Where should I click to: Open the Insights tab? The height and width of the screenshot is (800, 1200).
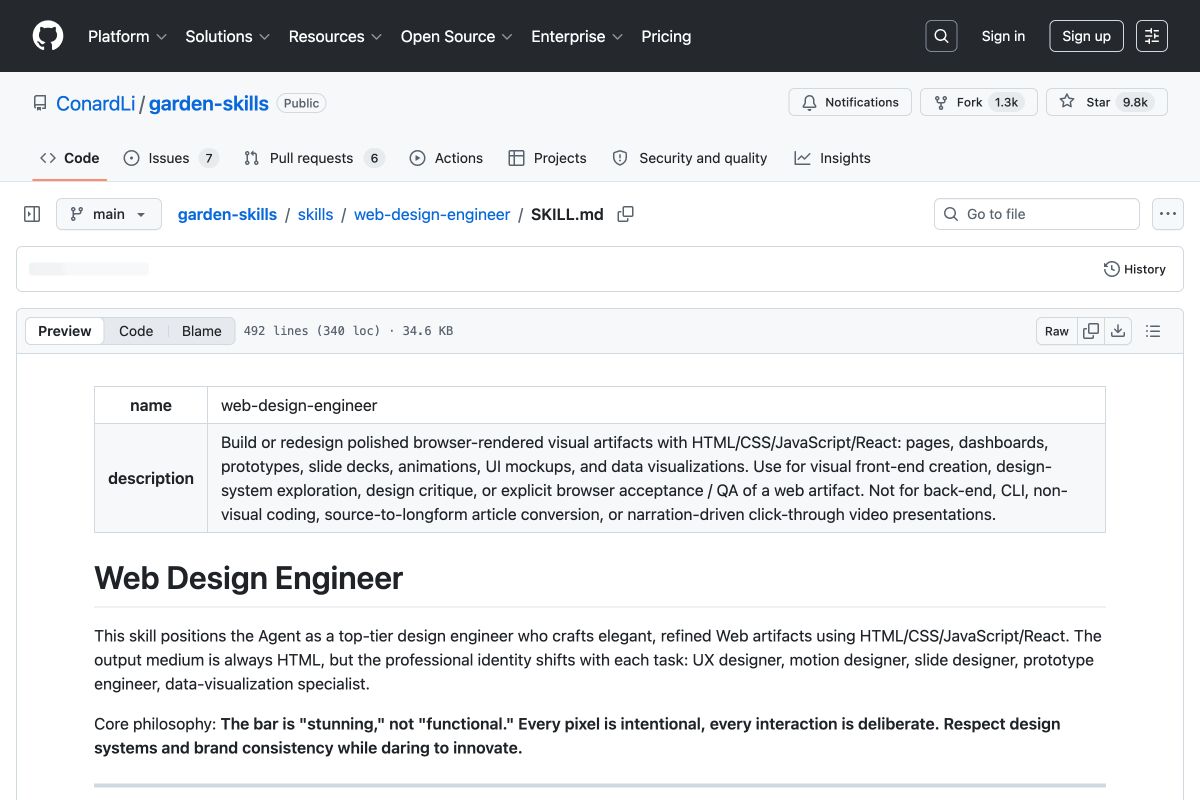832,158
